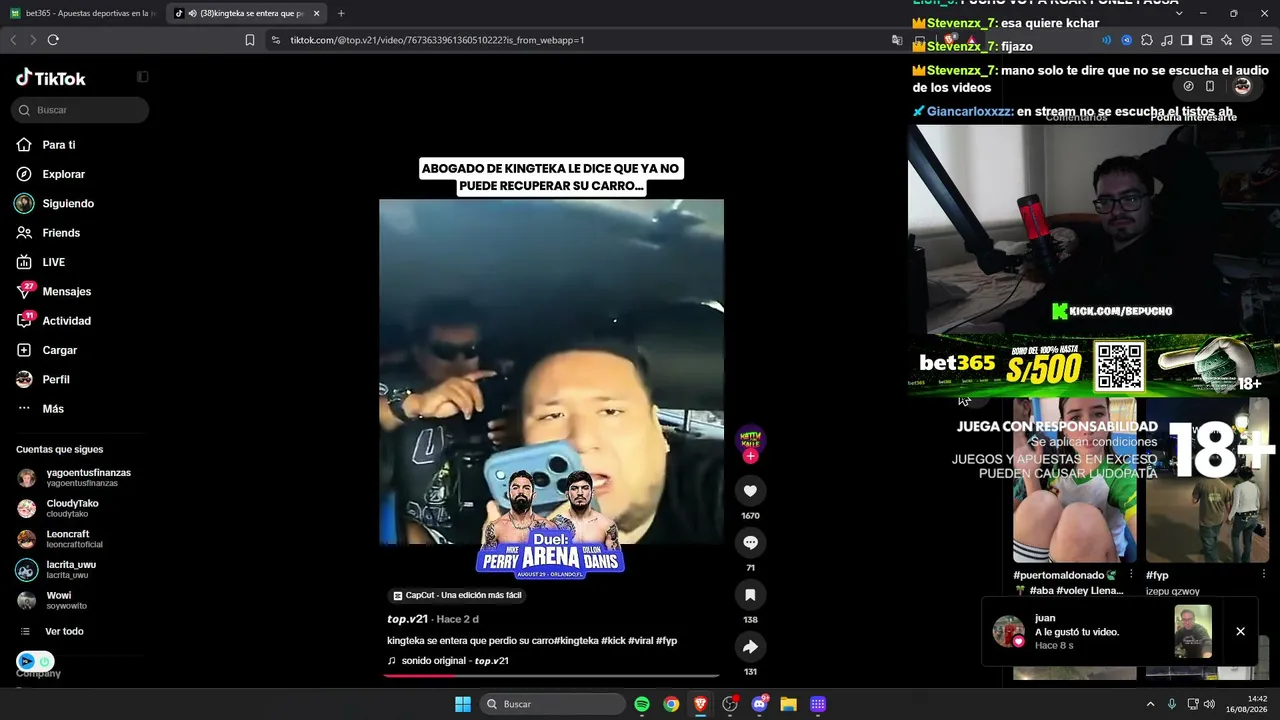This screenshot has height=720, width=1280.
Task: Open Spotify from the taskbar
Action: tap(642, 704)
